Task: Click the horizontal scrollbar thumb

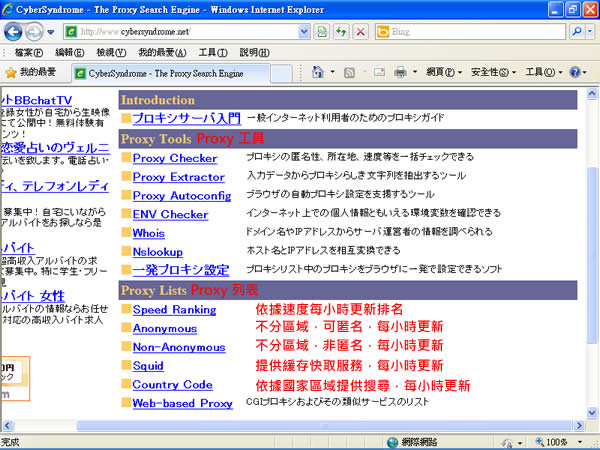Action: click(324, 426)
